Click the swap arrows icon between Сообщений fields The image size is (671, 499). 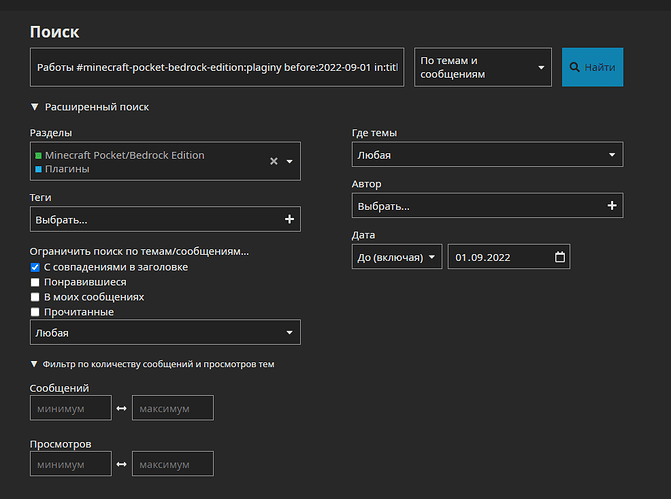[122, 408]
